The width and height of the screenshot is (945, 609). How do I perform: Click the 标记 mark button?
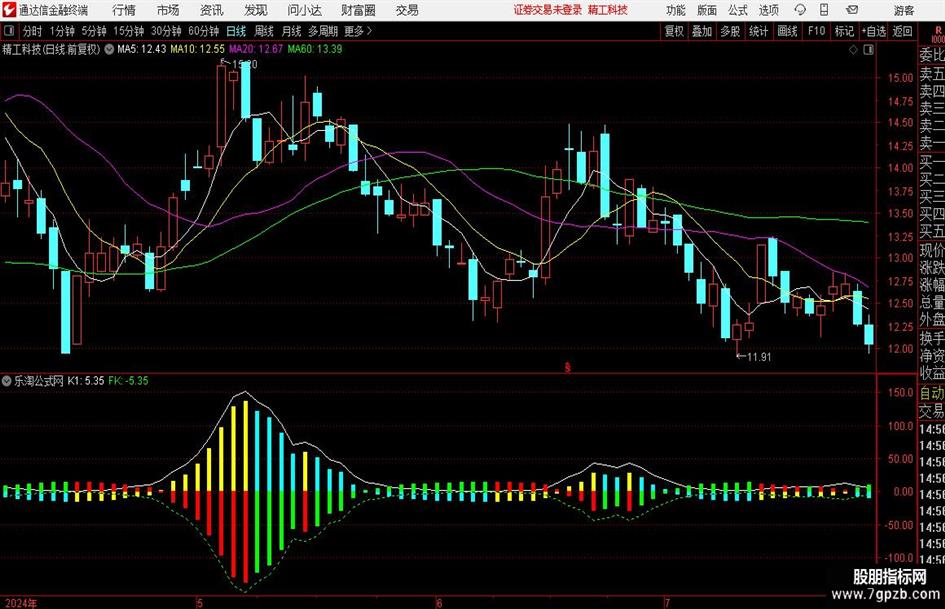click(x=844, y=31)
